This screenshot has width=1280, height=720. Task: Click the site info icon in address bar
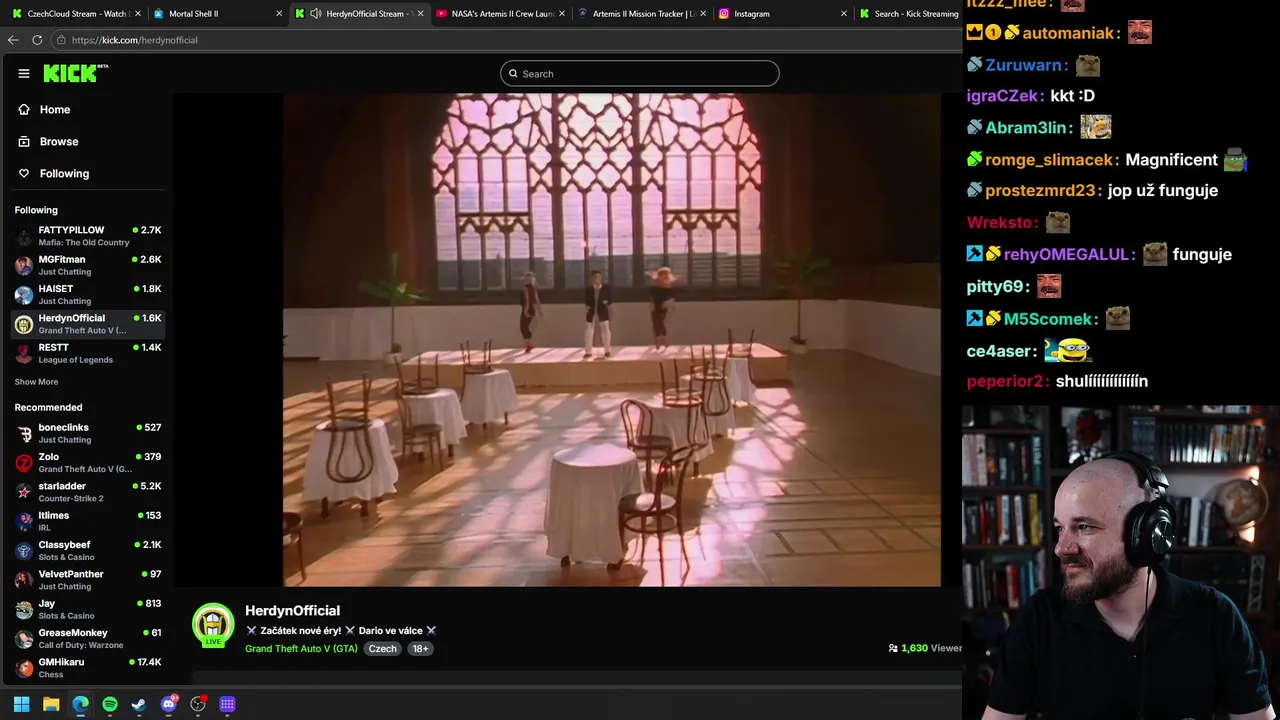(x=61, y=40)
